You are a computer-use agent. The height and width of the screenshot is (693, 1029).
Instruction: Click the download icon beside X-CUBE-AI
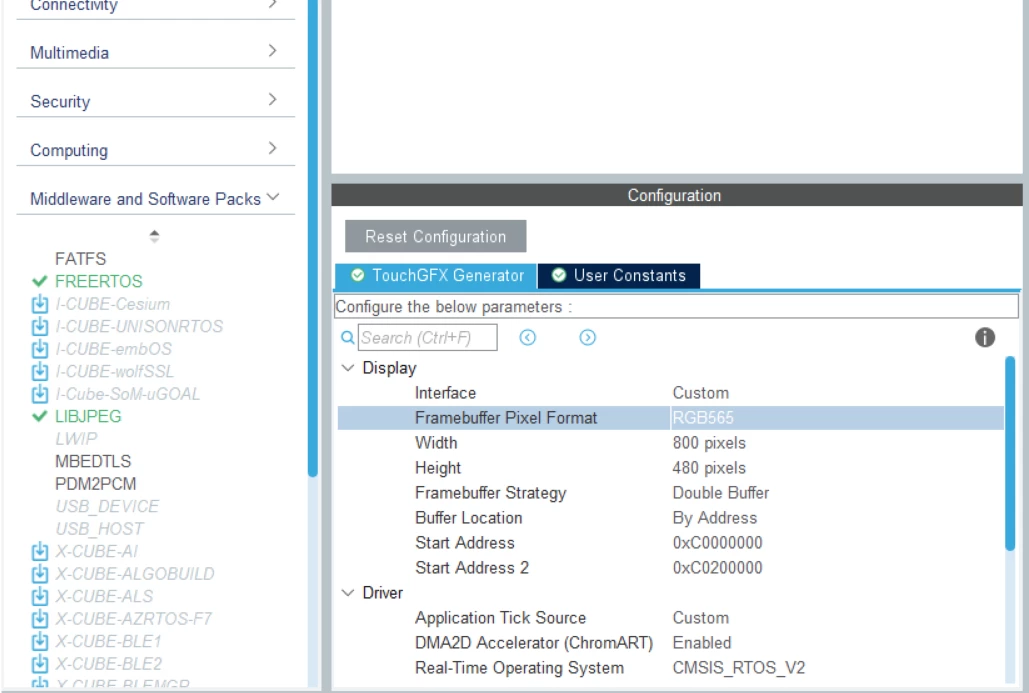pyautogui.click(x=40, y=551)
